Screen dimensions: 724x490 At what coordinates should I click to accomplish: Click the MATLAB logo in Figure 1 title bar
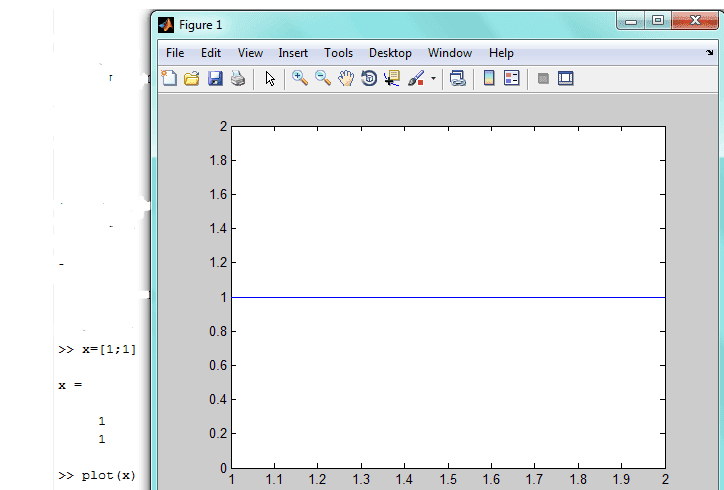166,25
